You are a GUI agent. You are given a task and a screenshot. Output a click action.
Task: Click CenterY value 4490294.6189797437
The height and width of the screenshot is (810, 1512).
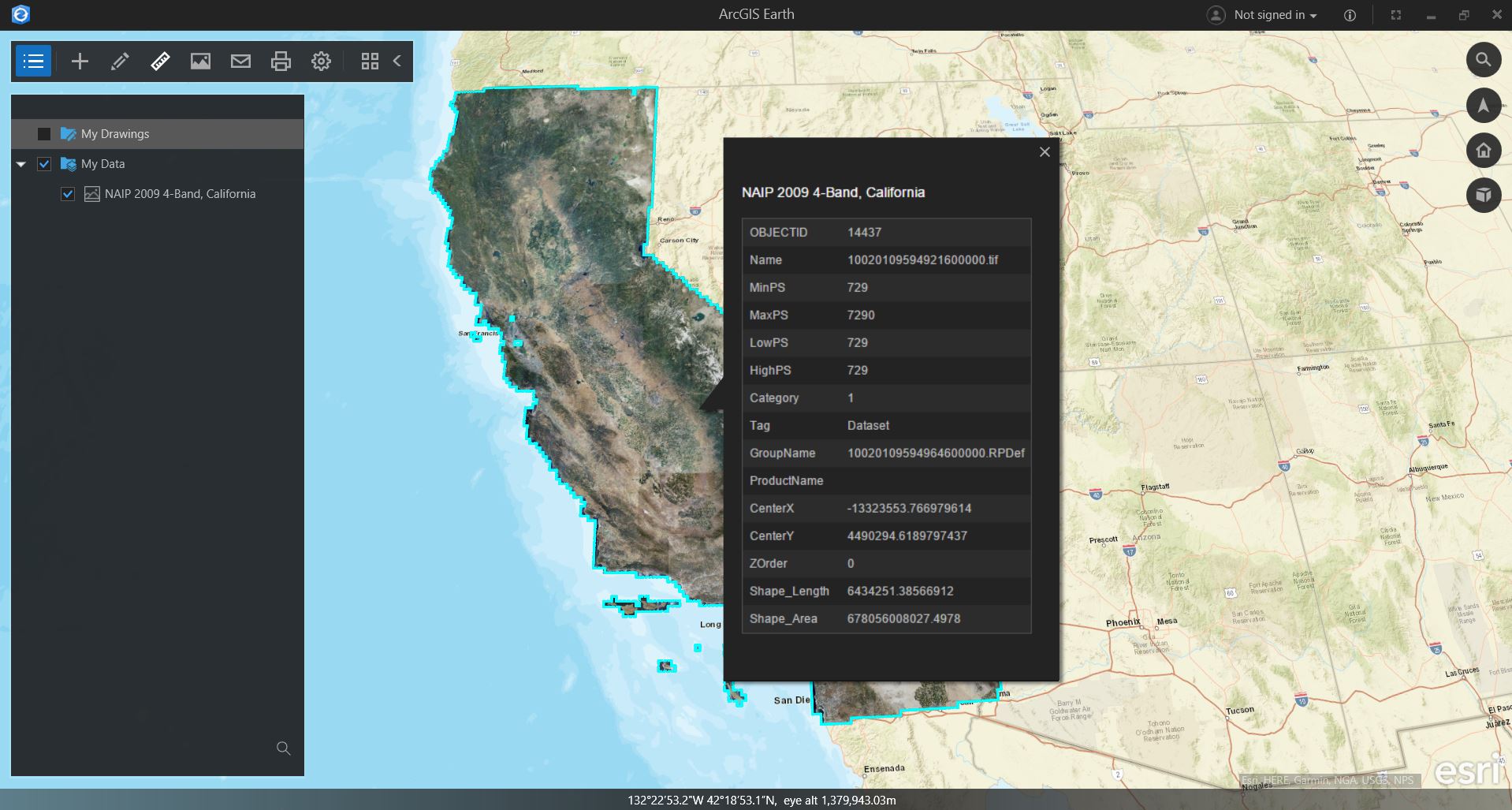tap(907, 536)
